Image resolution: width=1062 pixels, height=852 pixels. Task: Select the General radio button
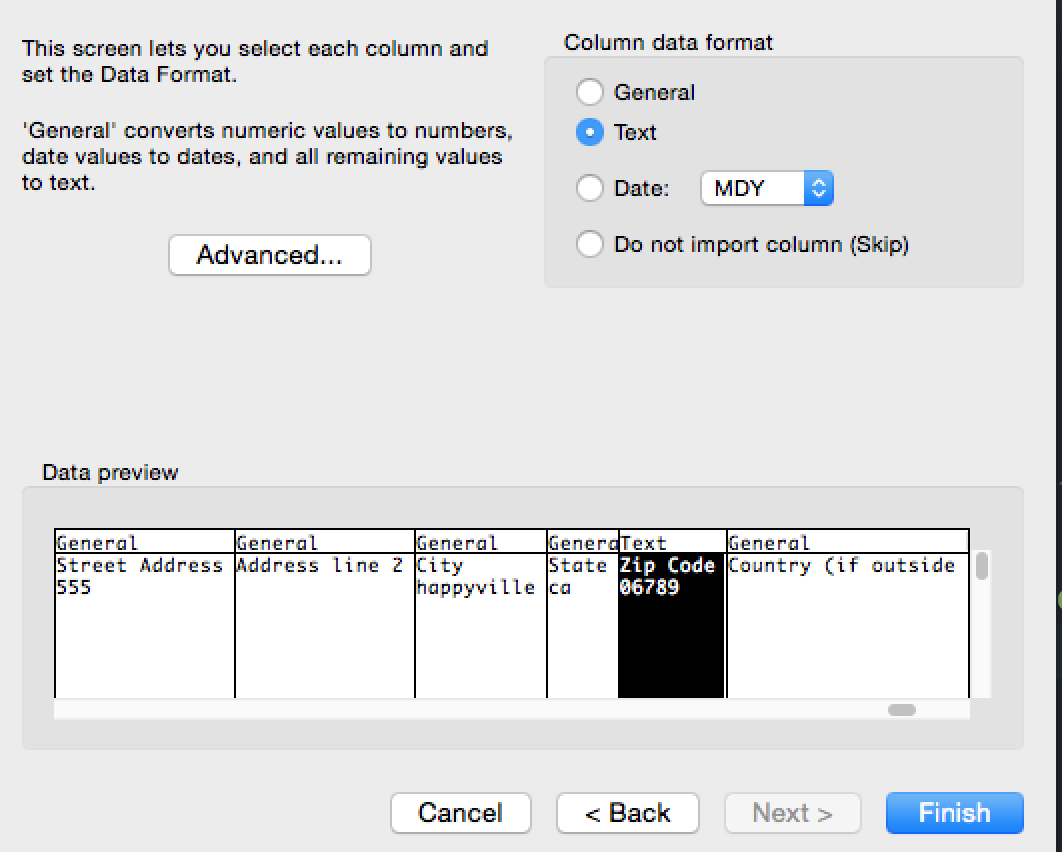[589, 92]
